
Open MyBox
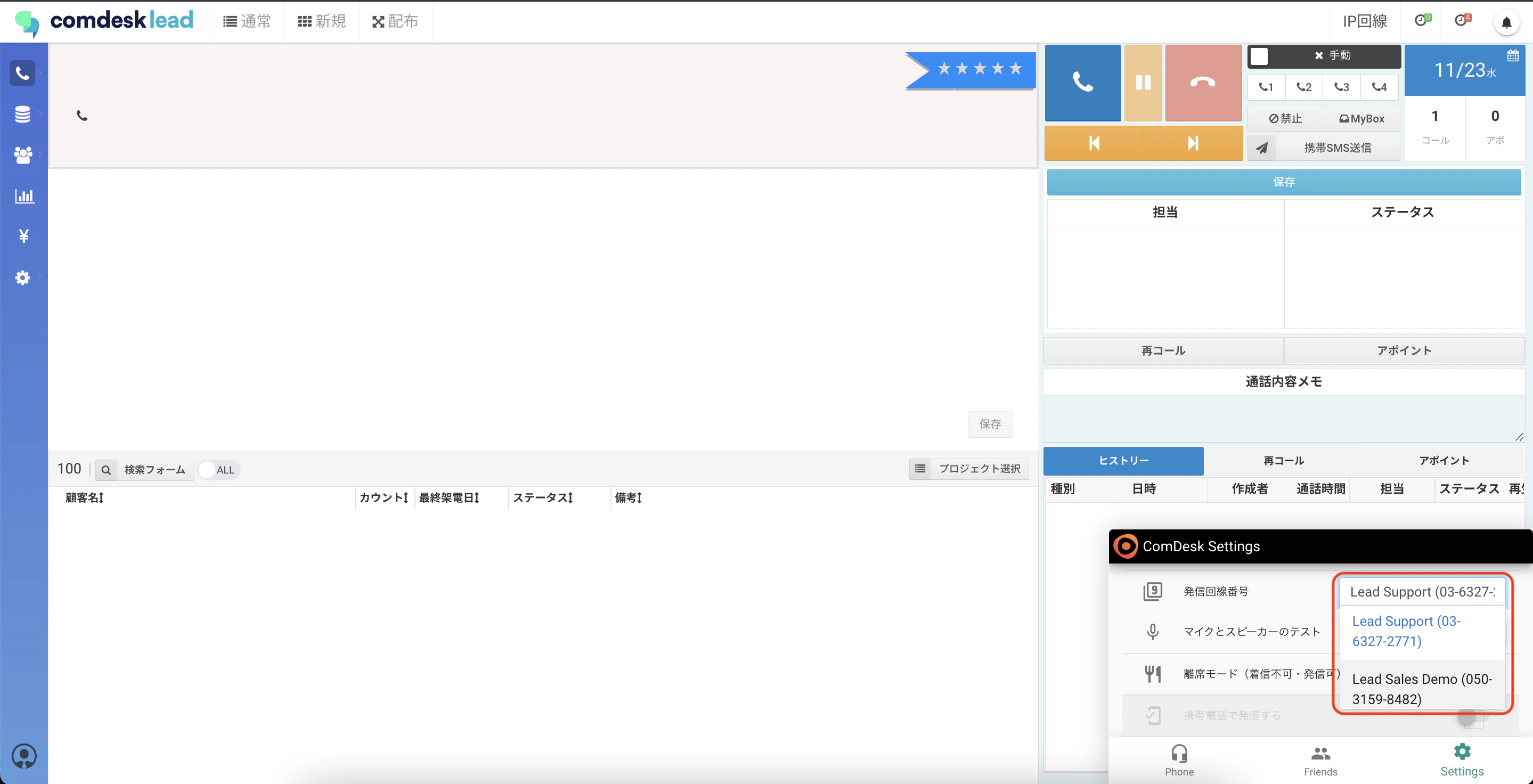(x=1361, y=118)
